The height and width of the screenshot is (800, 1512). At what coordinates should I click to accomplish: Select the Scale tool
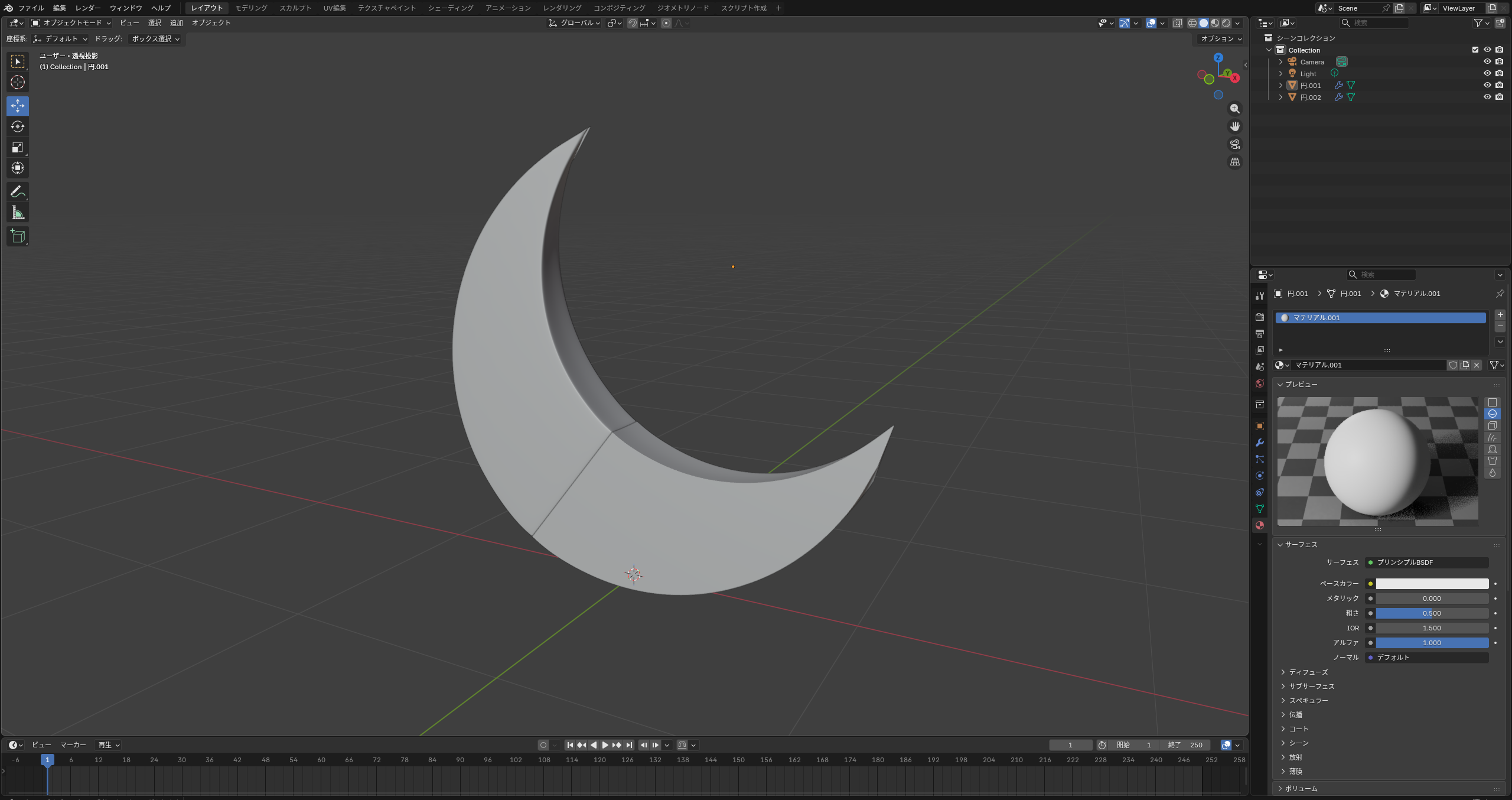pos(18,147)
